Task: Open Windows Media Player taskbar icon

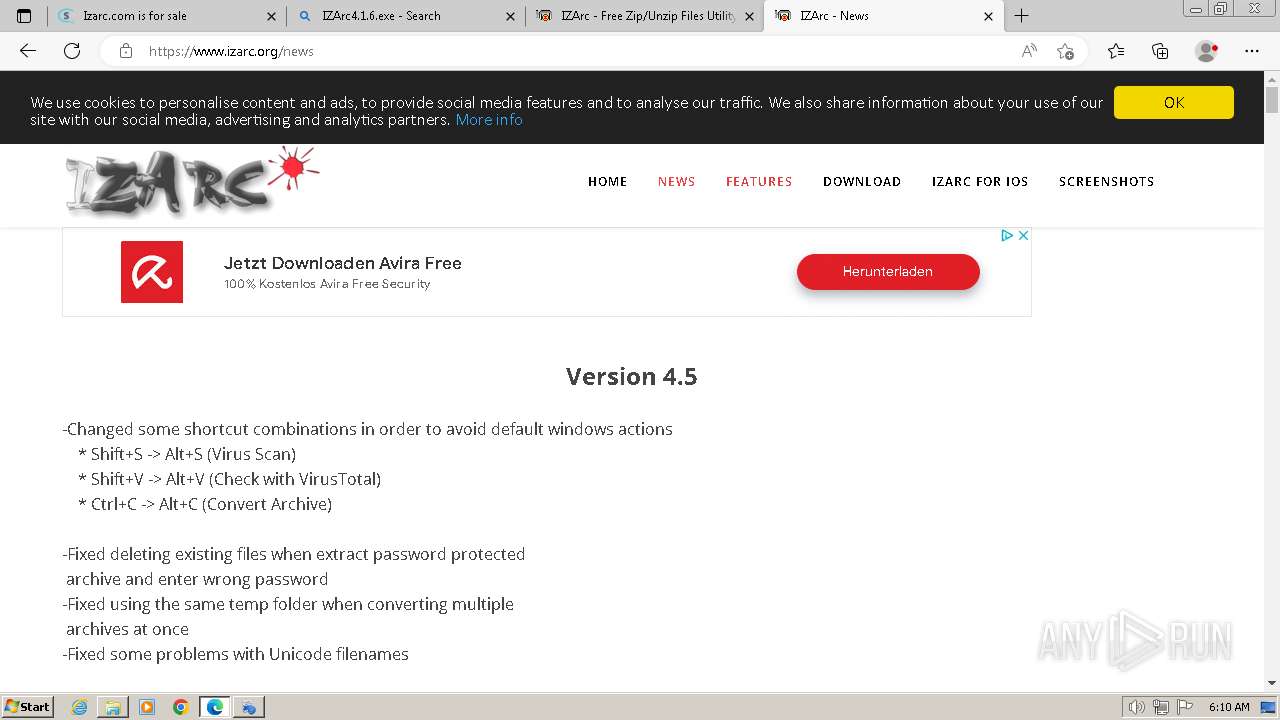Action: (147, 707)
